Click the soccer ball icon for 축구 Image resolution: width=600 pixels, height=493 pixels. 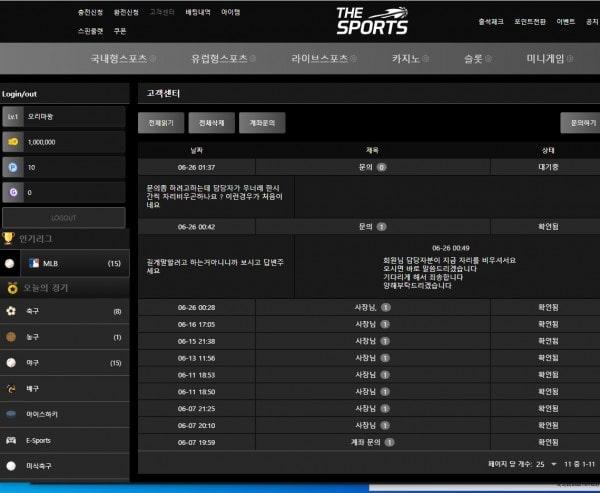point(11,311)
